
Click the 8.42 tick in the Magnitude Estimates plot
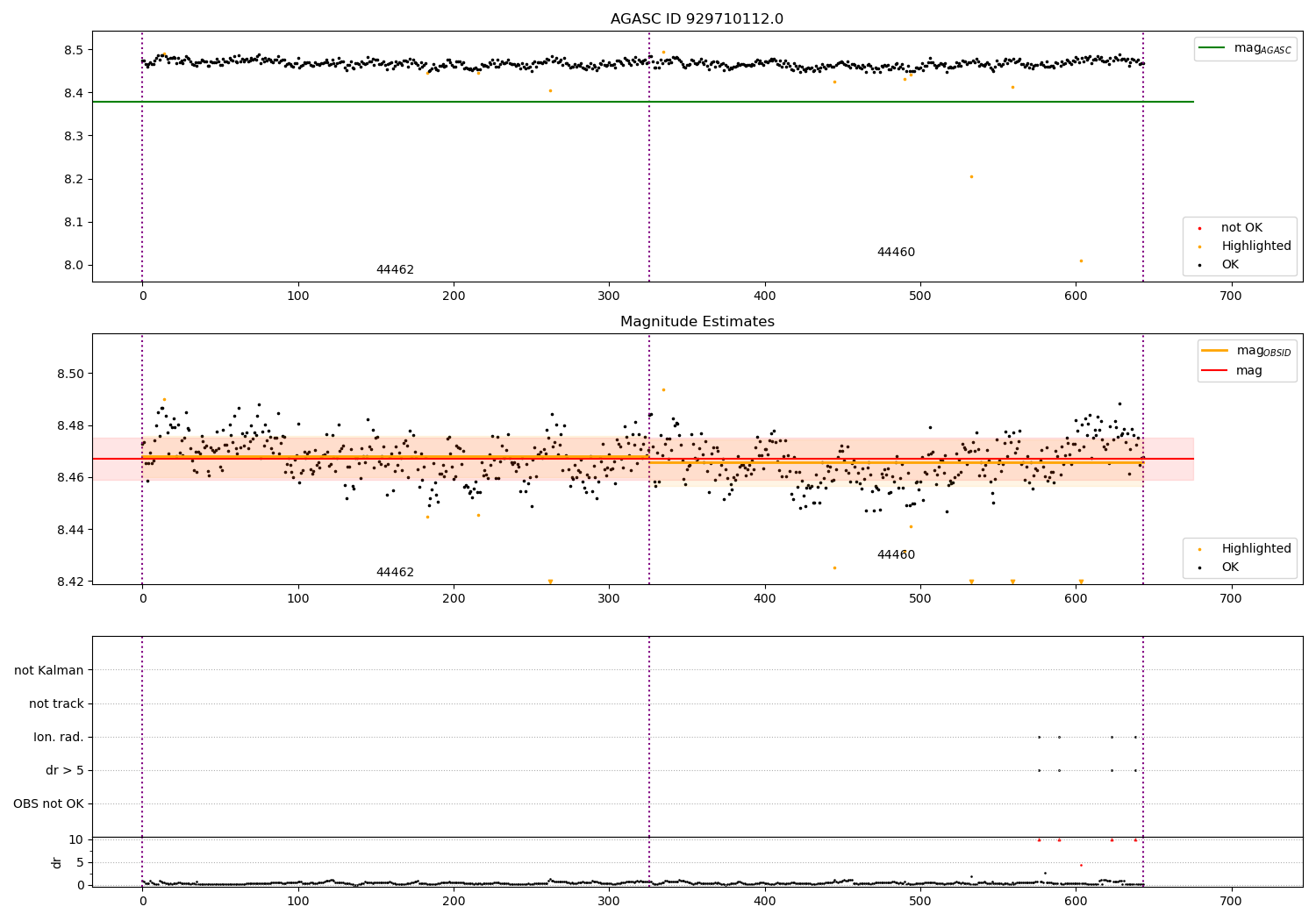pyautogui.click(x=70, y=582)
